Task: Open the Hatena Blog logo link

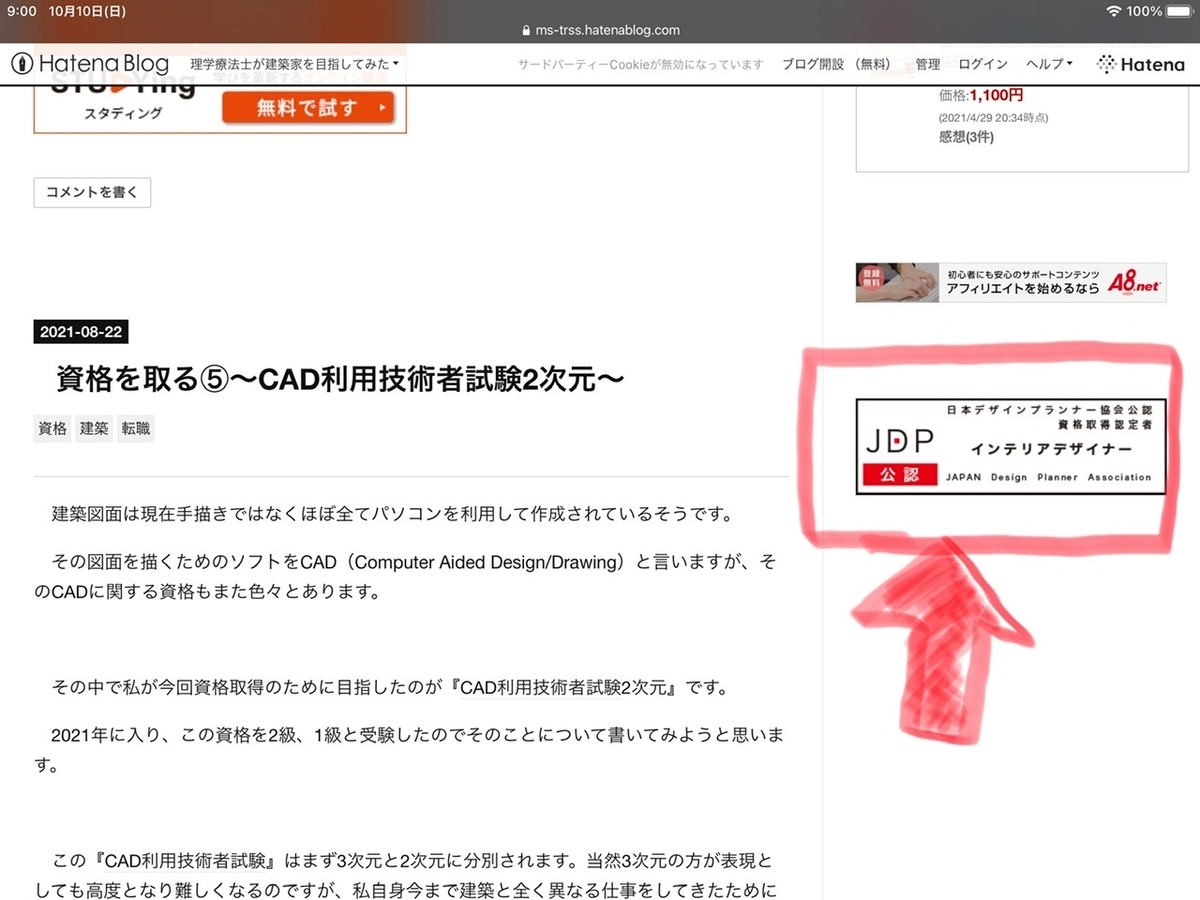Action: (x=90, y=64)
